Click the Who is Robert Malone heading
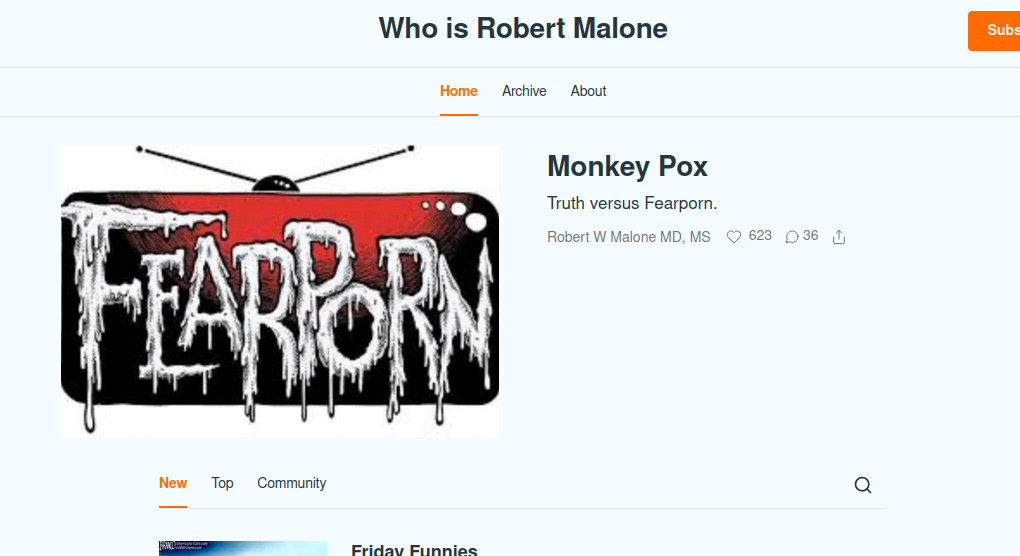 tap(523, 29)
